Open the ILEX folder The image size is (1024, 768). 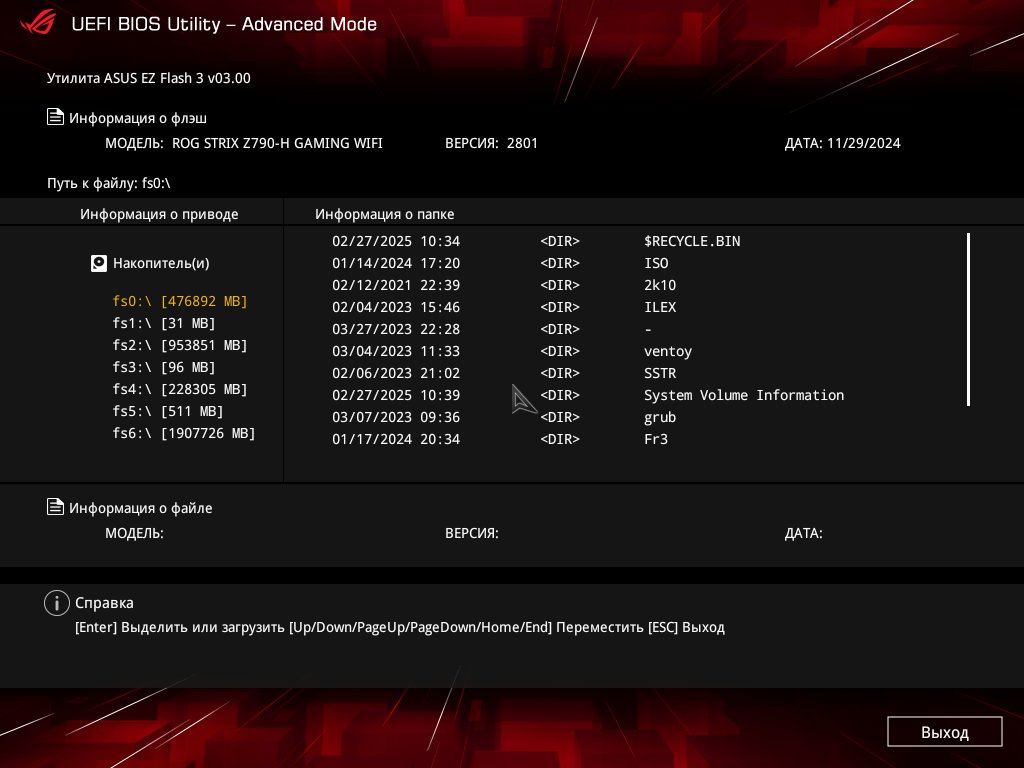click(660, 307)
